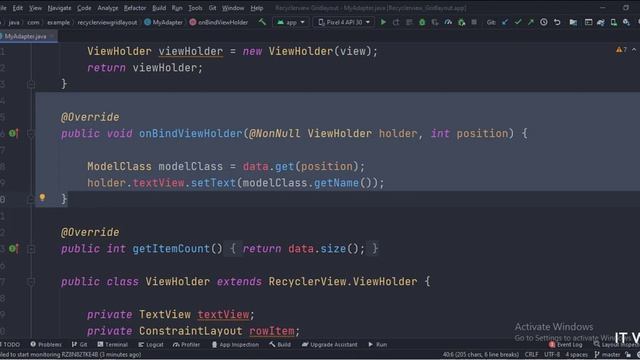Open the Problems tool window
Viewport: 640px width, 360px height.
[46, 344]
